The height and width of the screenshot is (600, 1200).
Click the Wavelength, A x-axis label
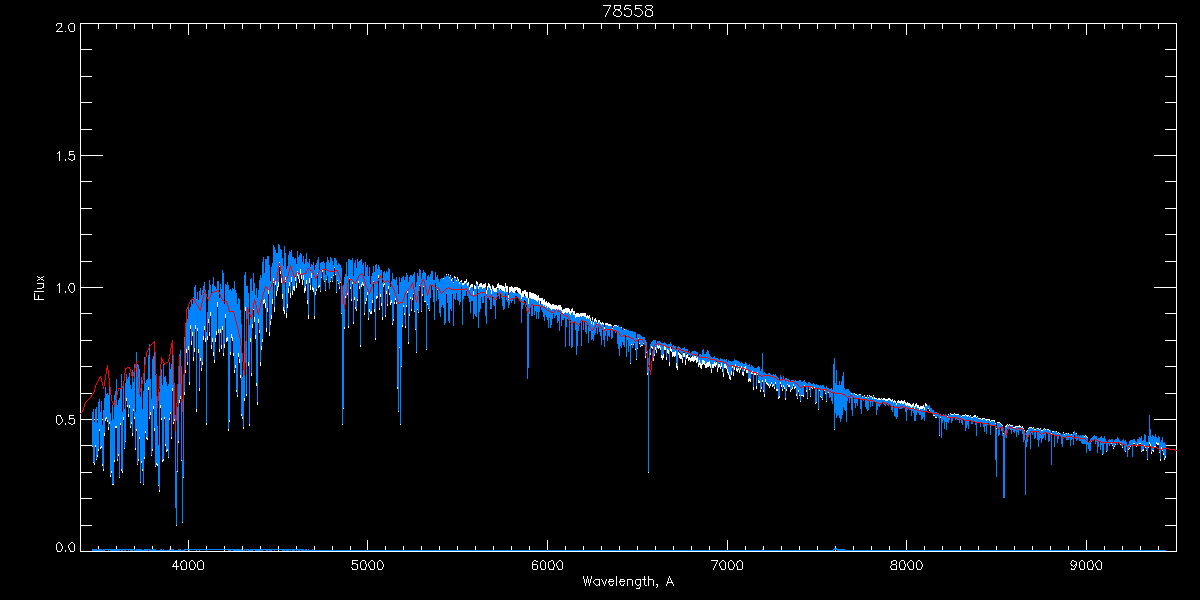pyautogui.click(x=627, y=582)
